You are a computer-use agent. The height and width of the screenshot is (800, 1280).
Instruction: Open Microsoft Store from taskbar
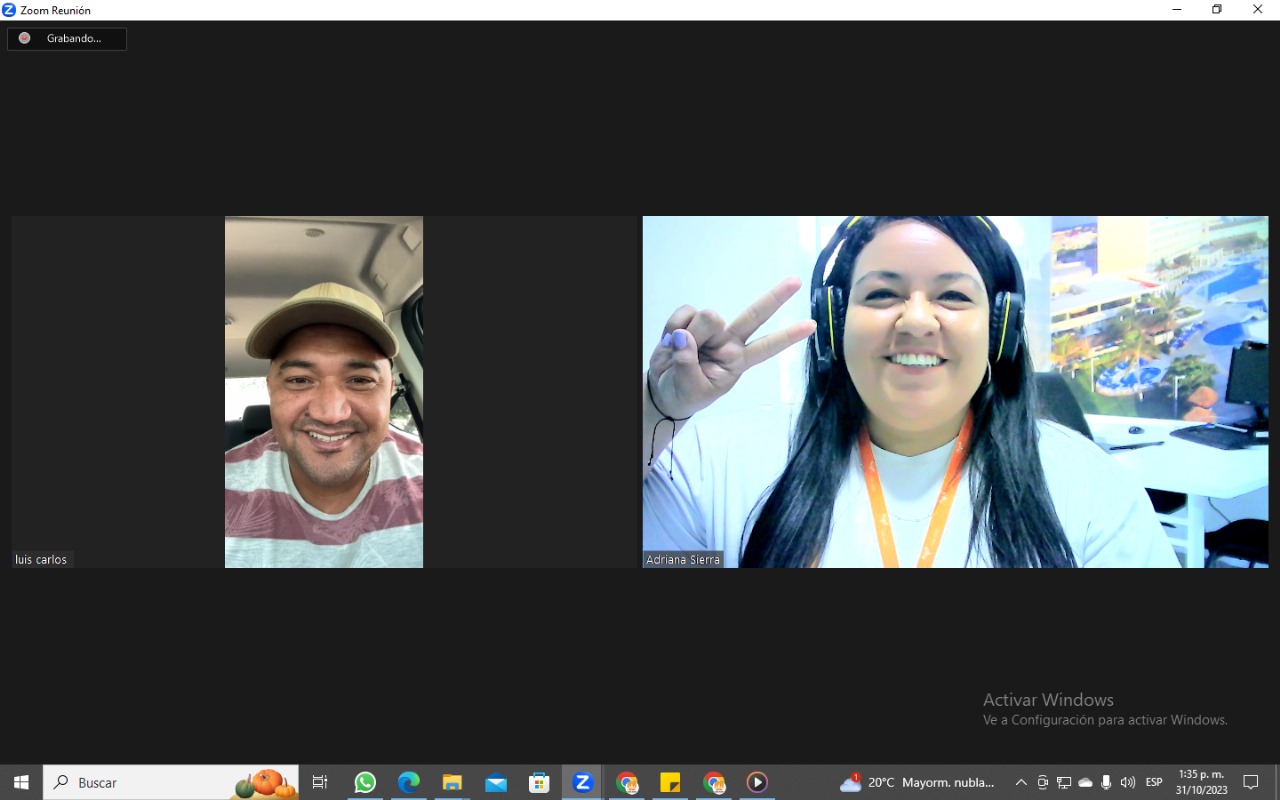click(539, 782)
